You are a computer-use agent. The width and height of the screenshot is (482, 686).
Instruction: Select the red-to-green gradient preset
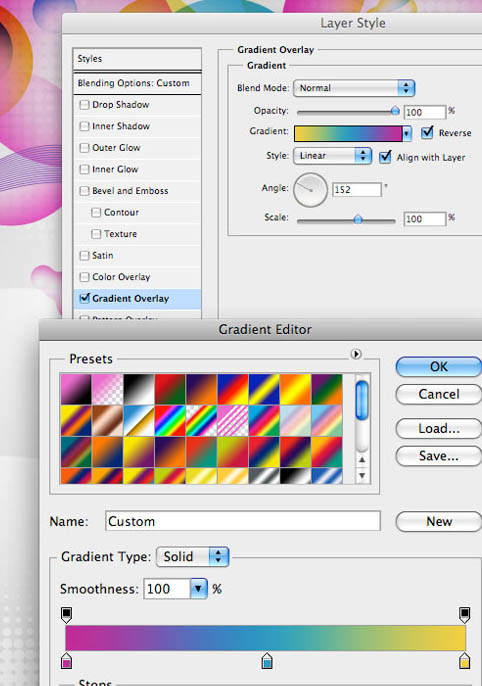(170, 389)
